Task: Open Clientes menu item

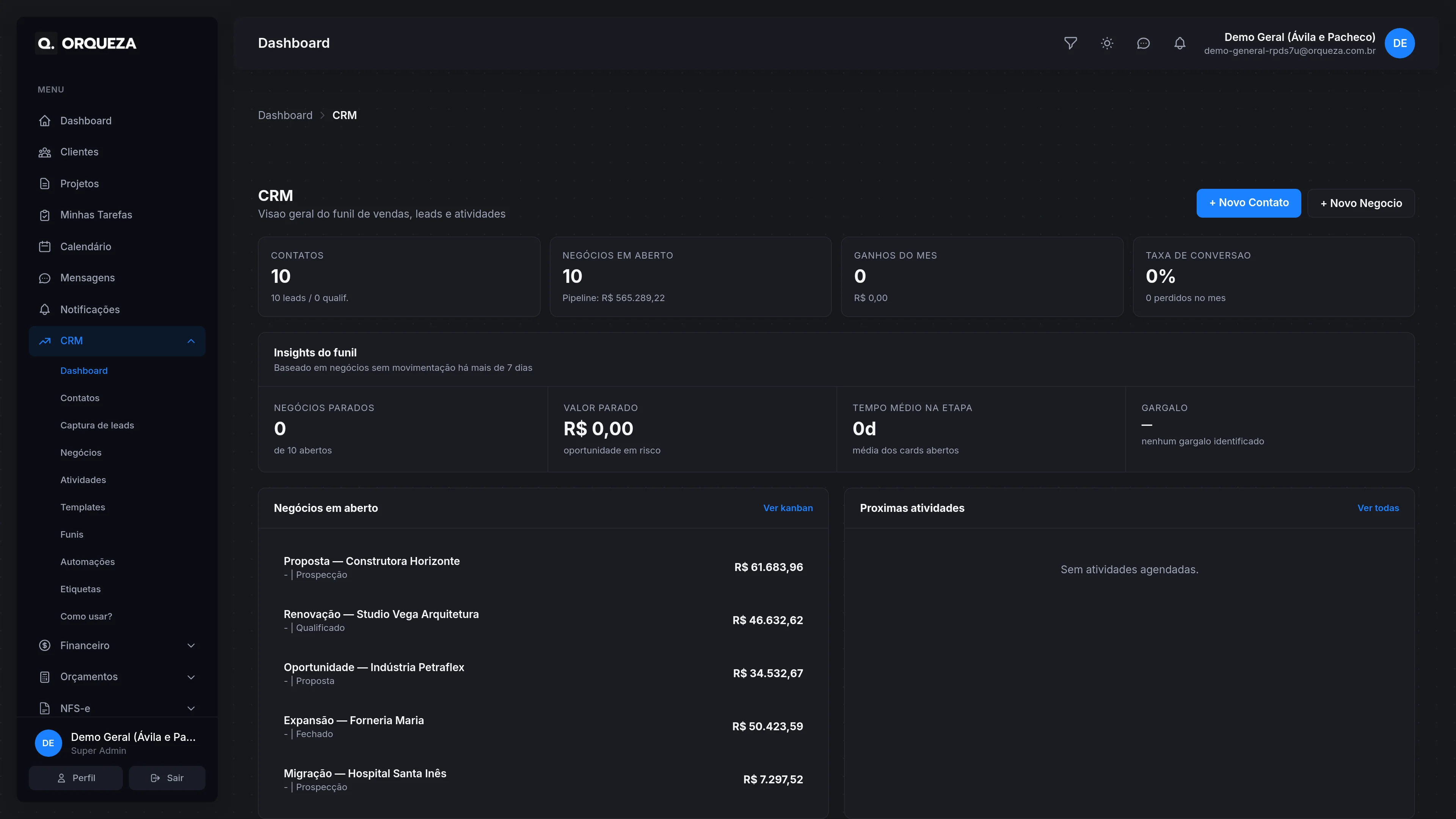Action: 117,152
